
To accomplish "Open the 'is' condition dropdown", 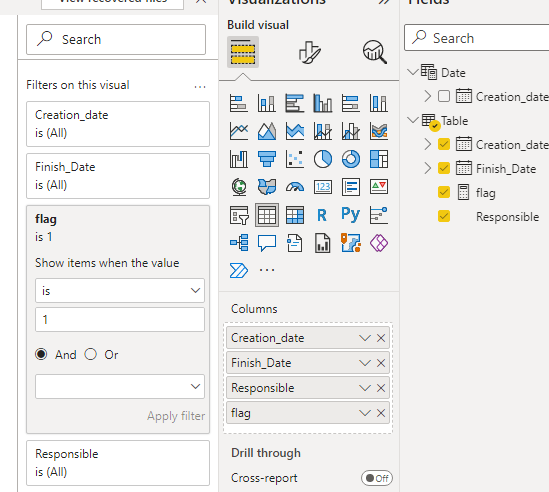I will [120, 290].
